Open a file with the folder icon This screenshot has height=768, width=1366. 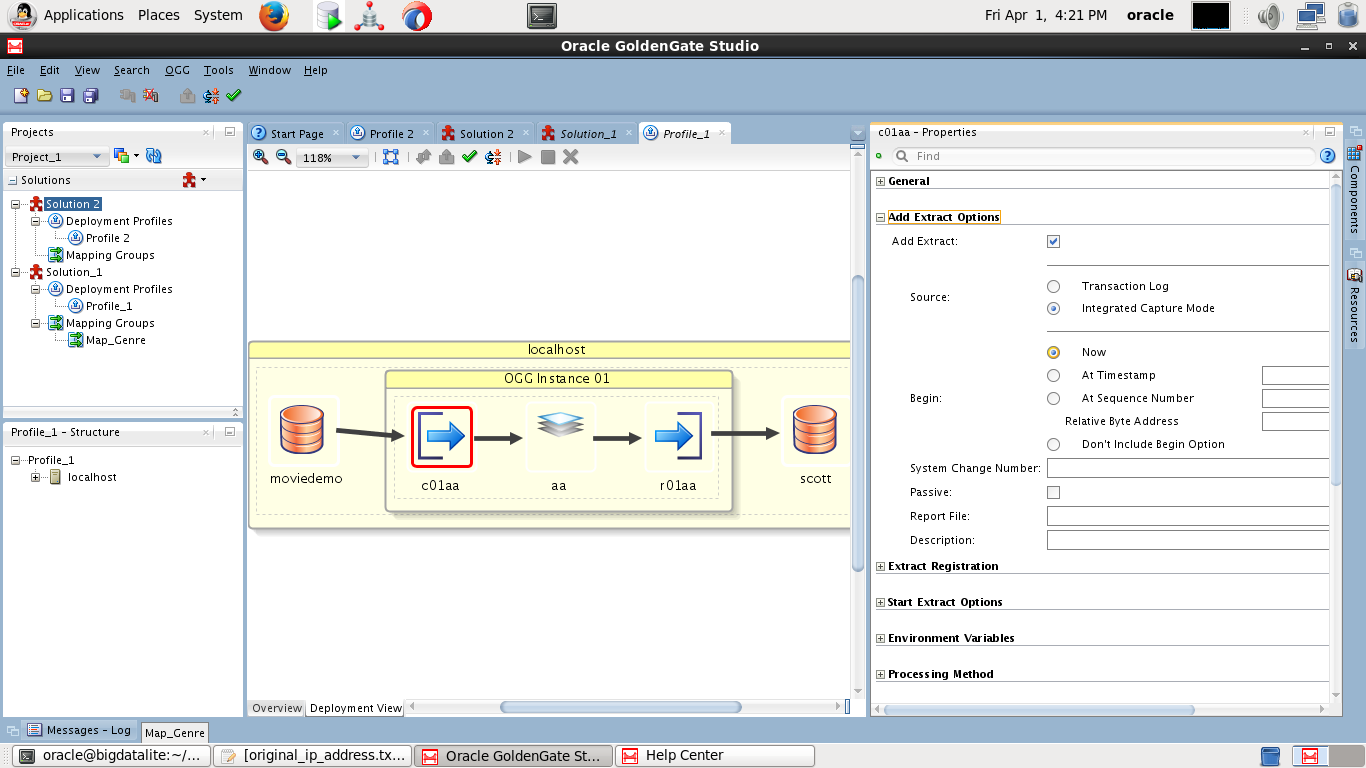pos(45,95)
